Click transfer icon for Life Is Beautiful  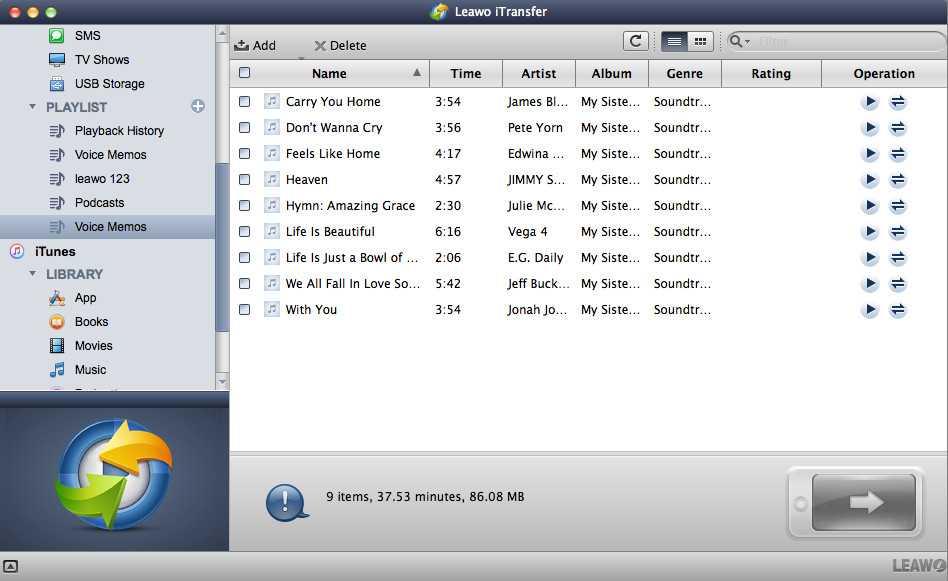pos(898,232)
